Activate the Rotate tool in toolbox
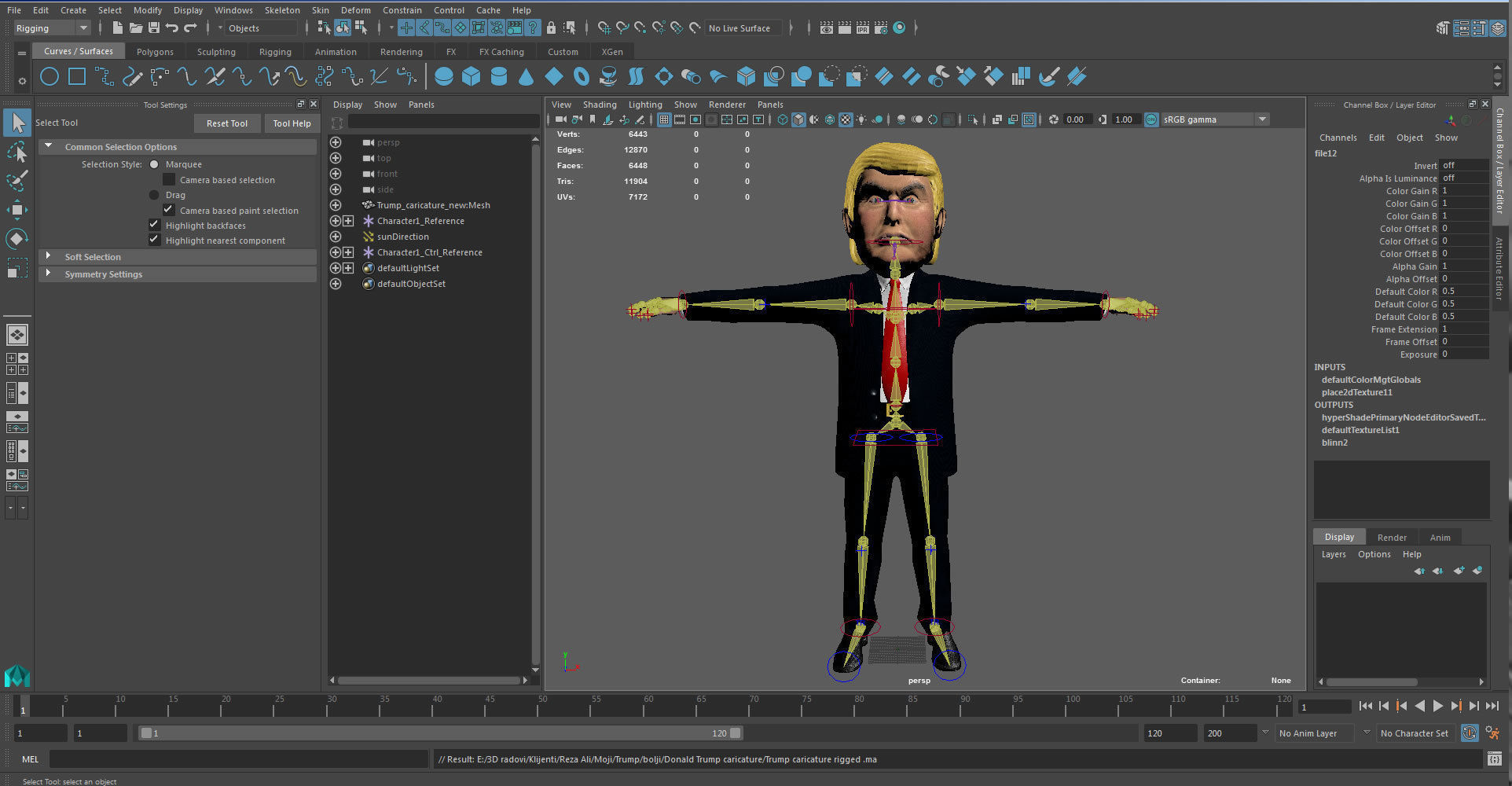Screen dimensions: 1512x786 [17, 238]
